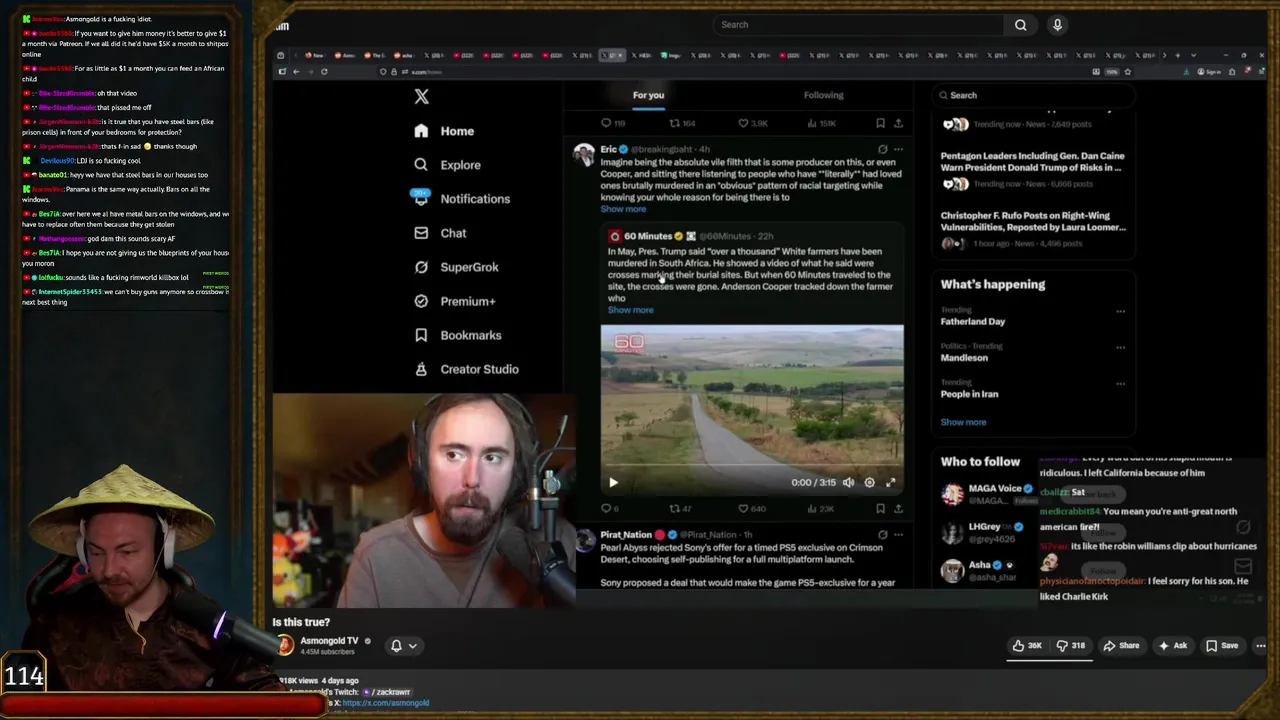Open Explore from X sidebar
1280x720 pixels.
tap(447, 165)
